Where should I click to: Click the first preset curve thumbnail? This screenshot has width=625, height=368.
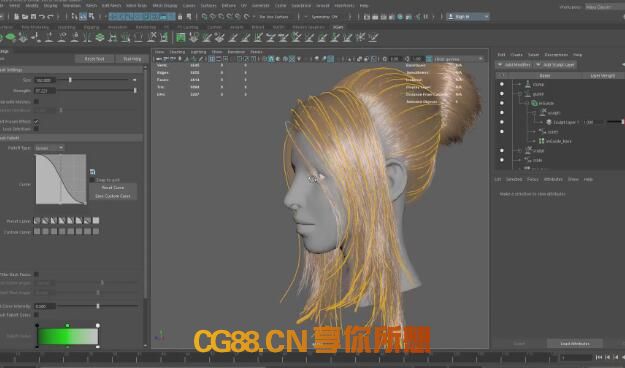pos(37,220)
